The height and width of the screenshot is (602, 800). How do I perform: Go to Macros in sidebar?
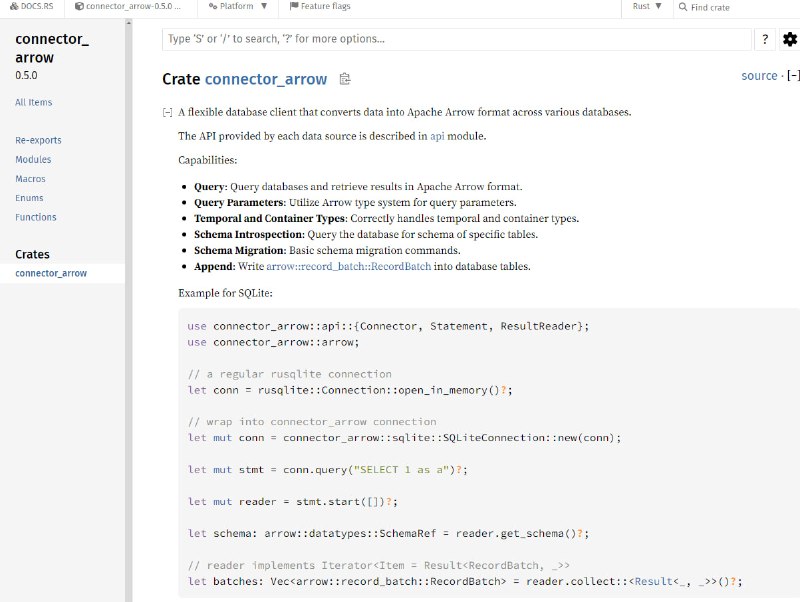point(30,179)
